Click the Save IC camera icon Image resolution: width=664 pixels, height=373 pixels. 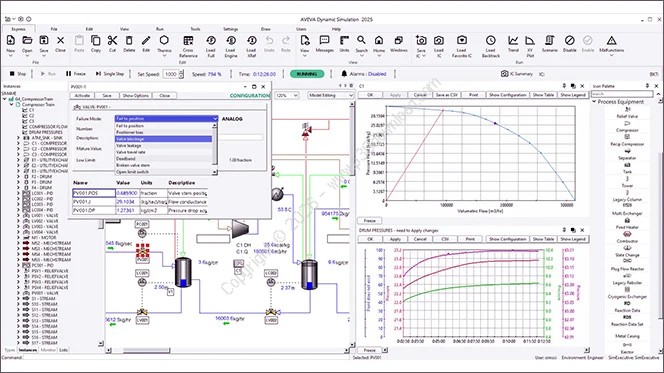coord(421,41)
